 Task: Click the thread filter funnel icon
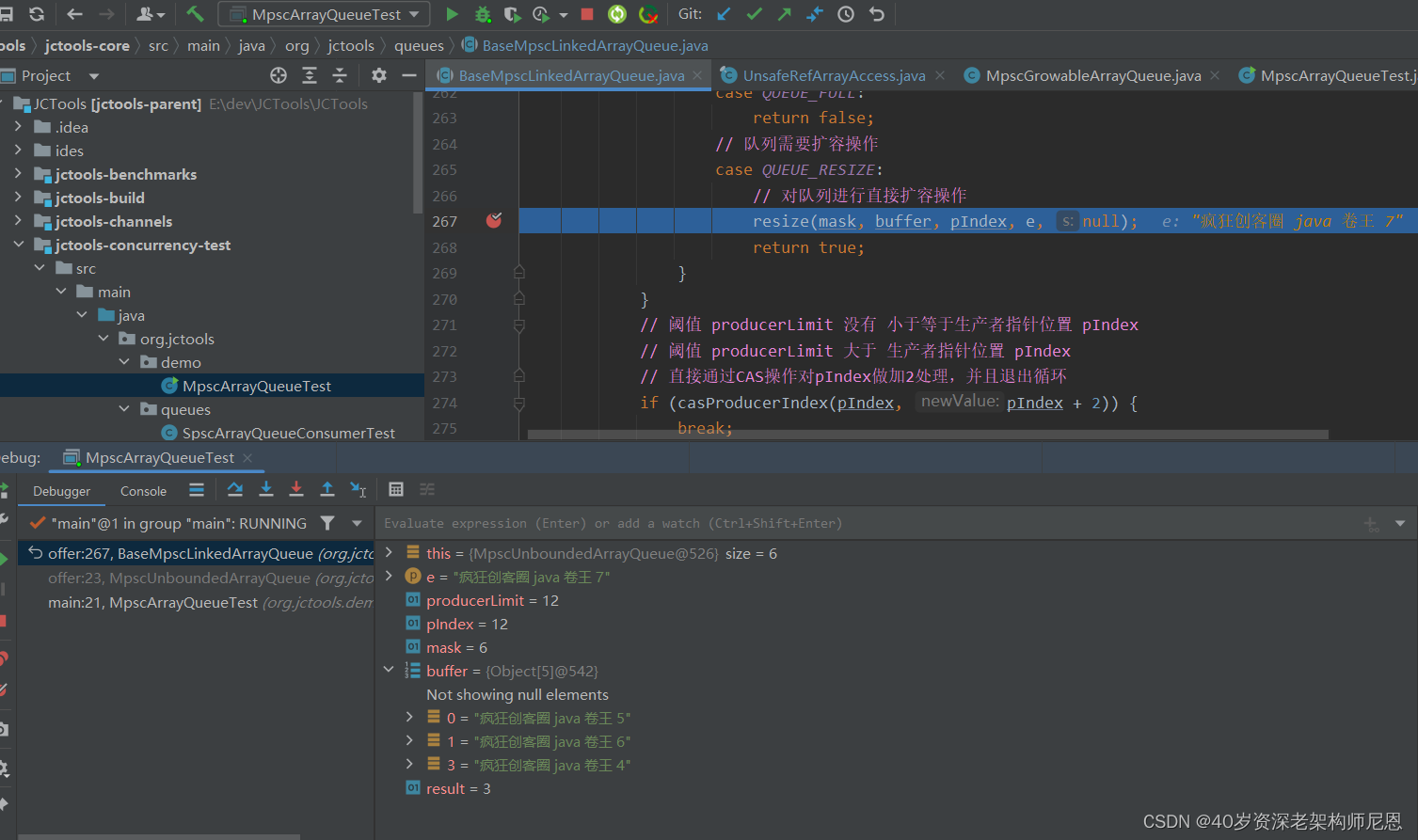click(x=327, y=523)
